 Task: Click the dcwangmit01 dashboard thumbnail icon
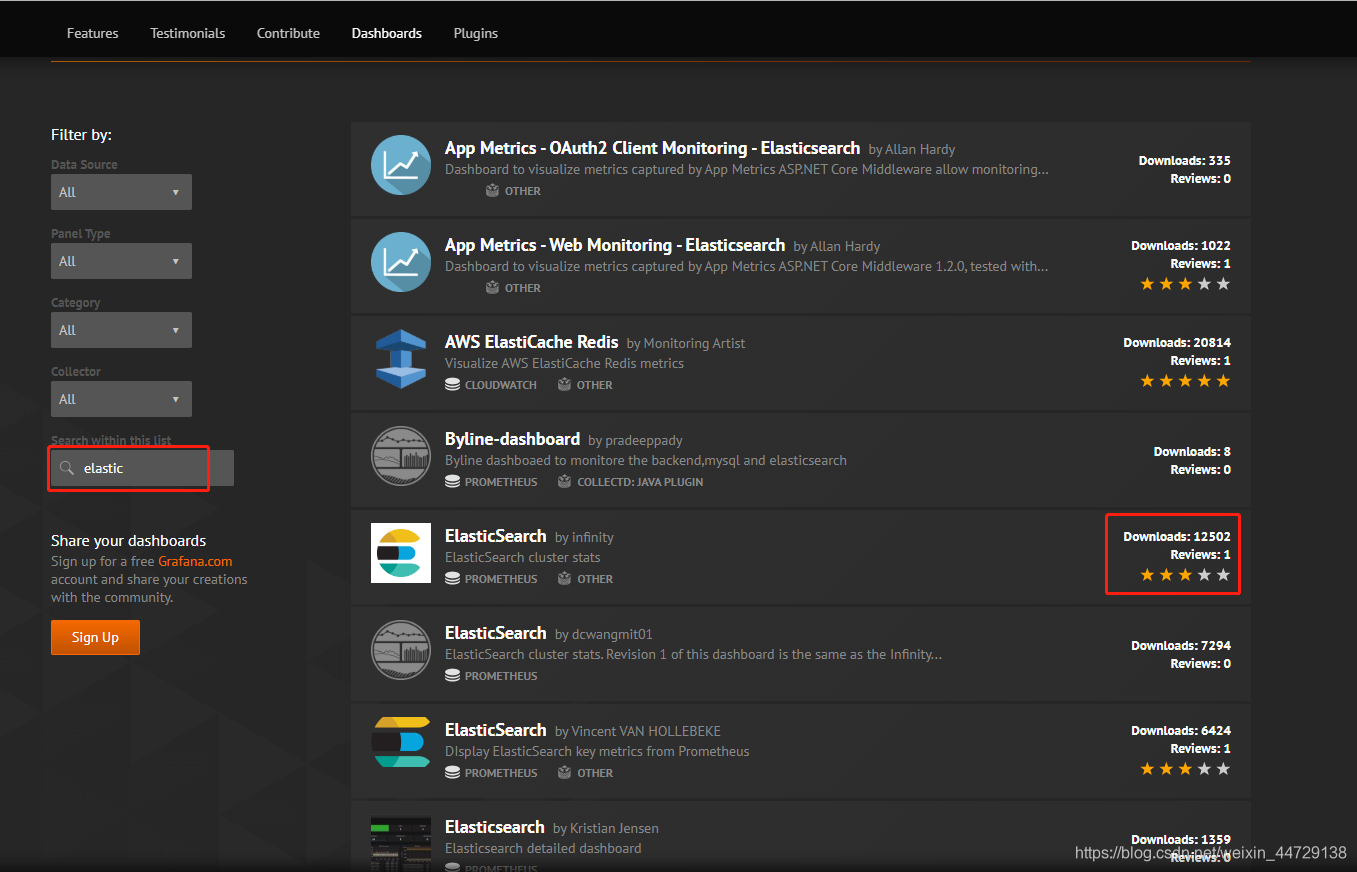click(401, 650)
